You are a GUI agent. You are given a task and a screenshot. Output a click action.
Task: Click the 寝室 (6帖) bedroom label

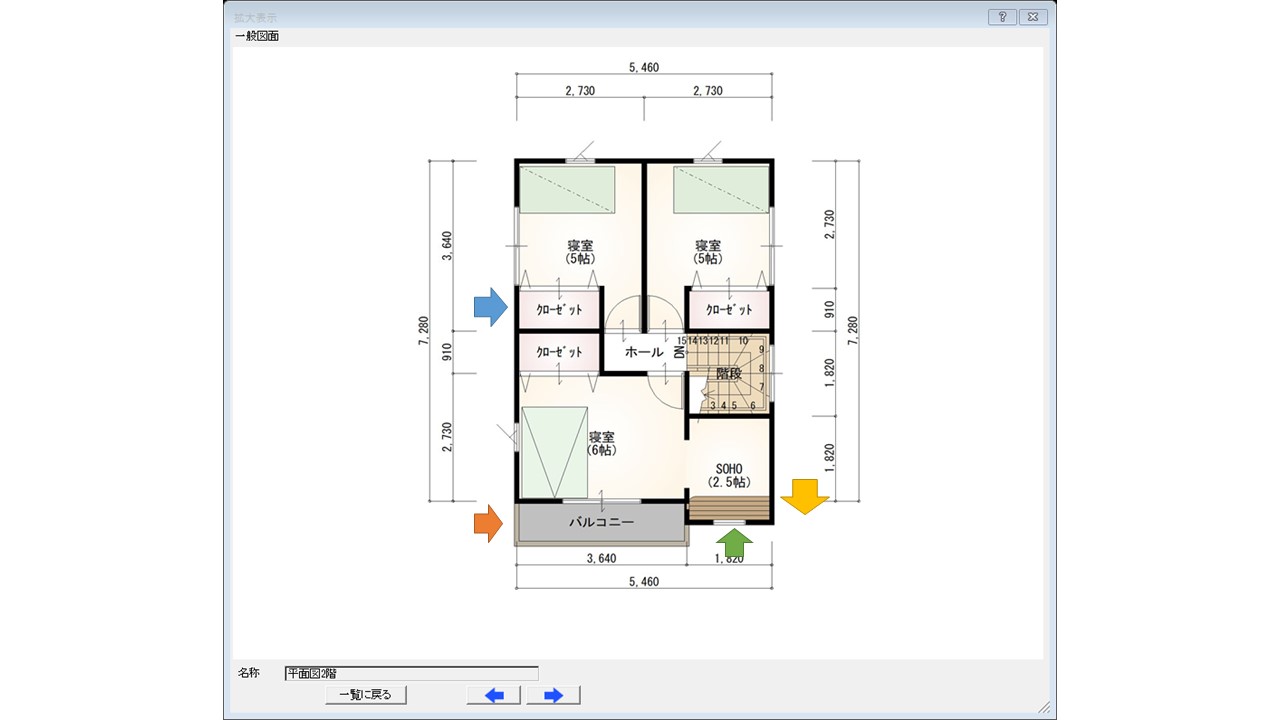[601, 443]
